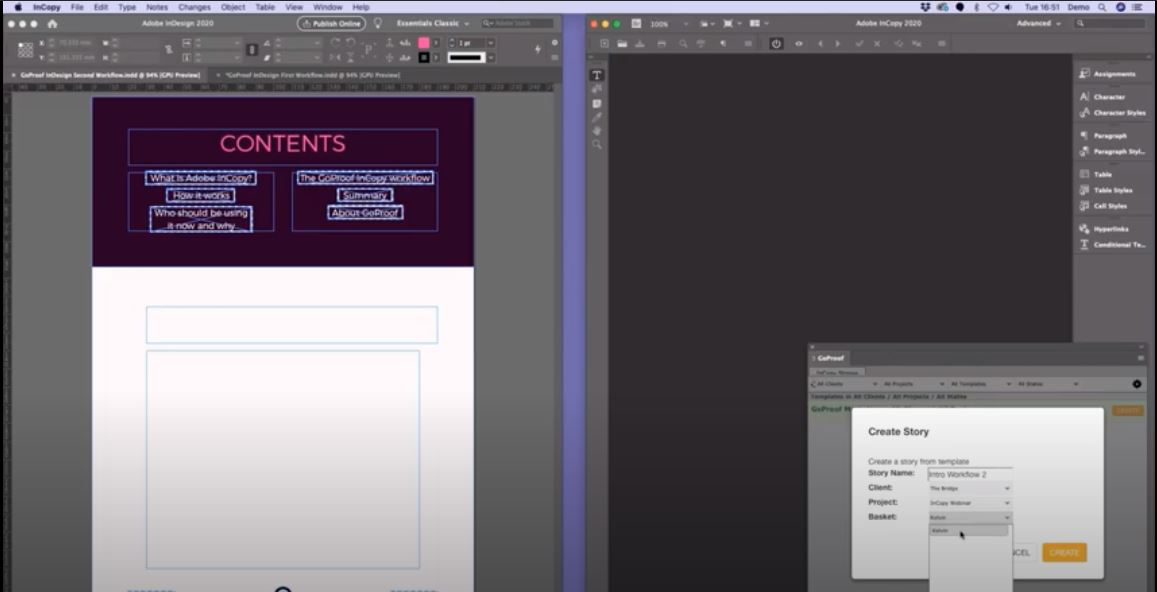Open the Essentials Classic workspace dropdown
This screenshot has height=592, width=1157.
(x=433, y=24)
